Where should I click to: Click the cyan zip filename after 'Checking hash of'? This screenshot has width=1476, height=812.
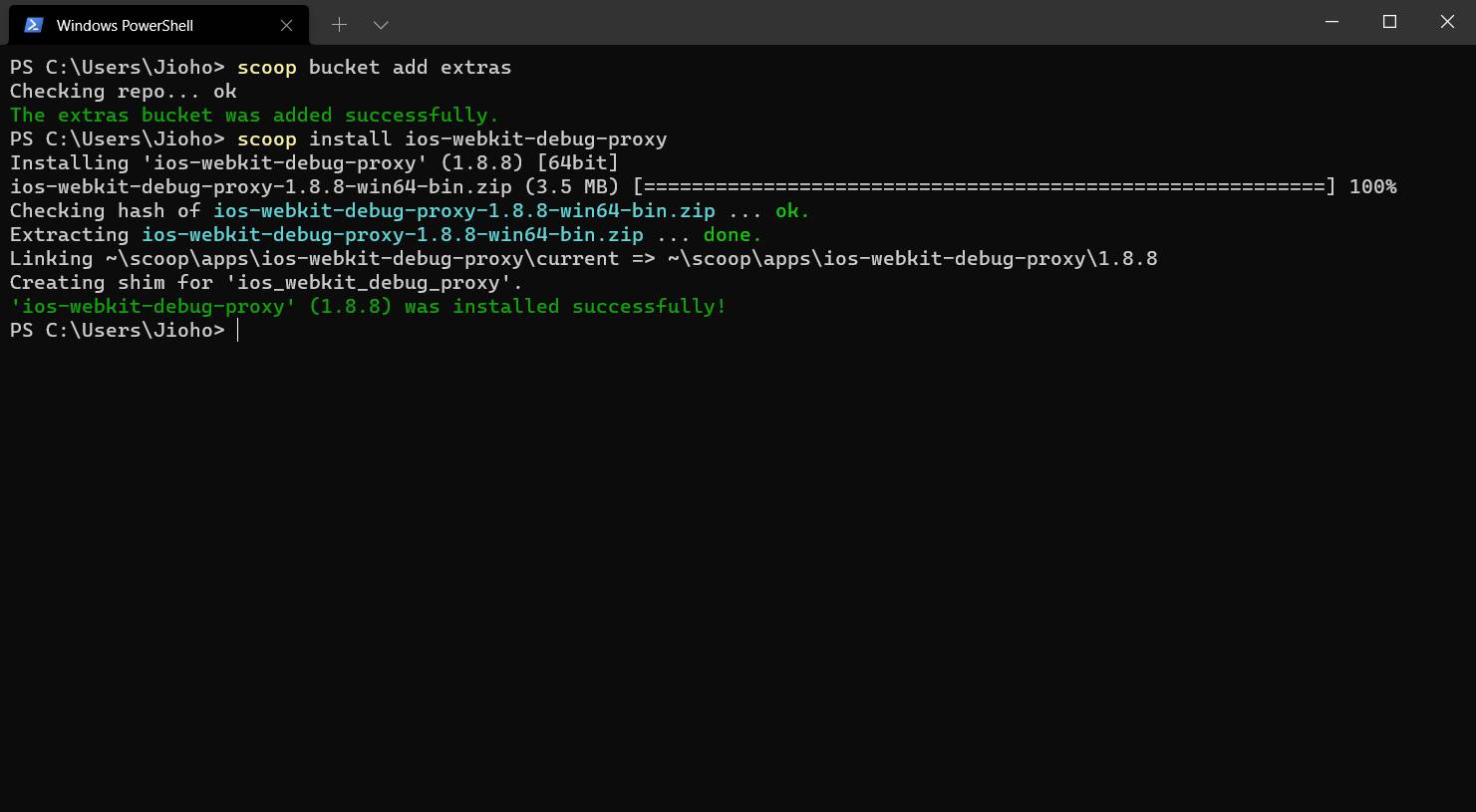(463, 210)
